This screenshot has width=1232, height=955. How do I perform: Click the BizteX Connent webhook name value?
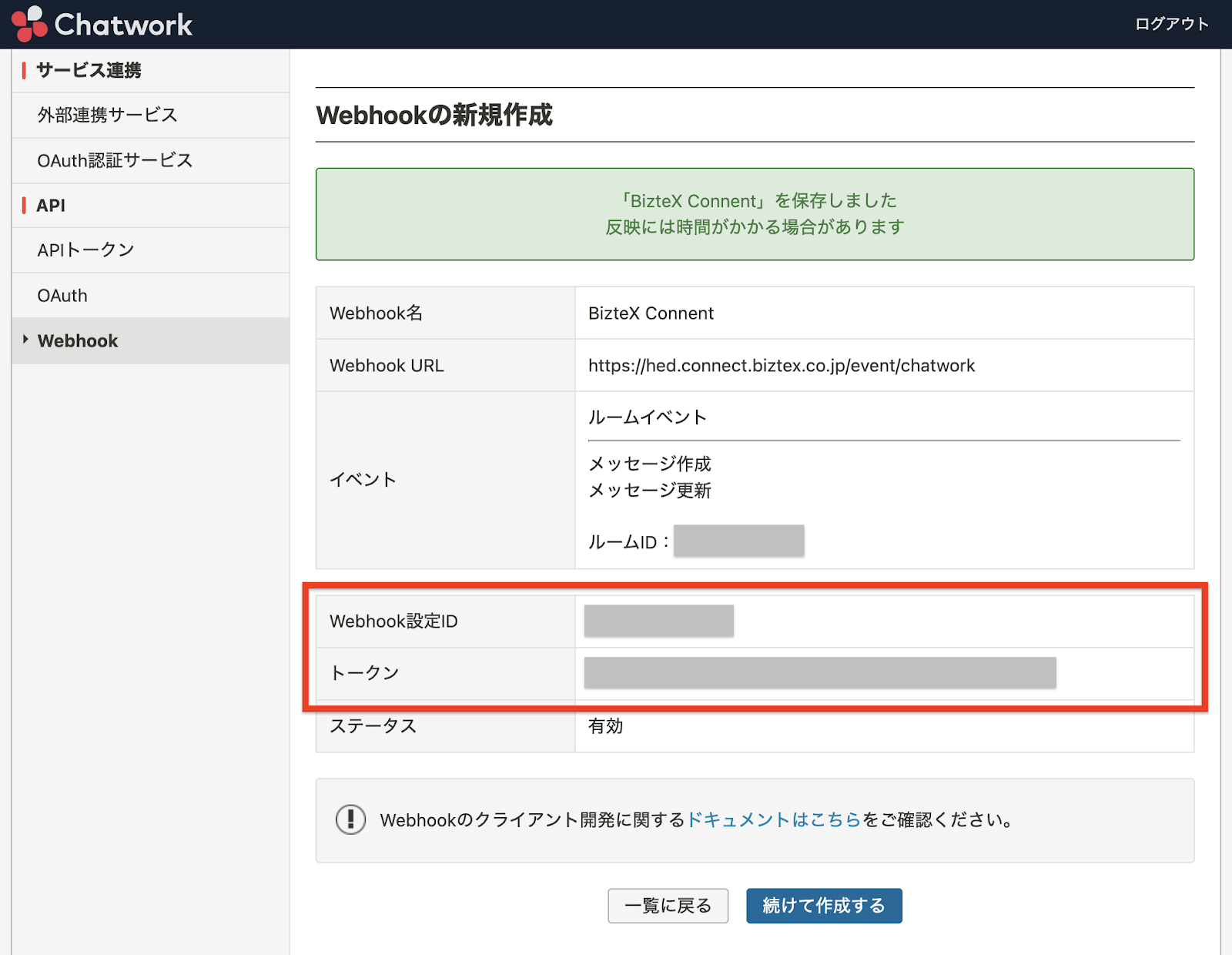[x=651, y=313]
